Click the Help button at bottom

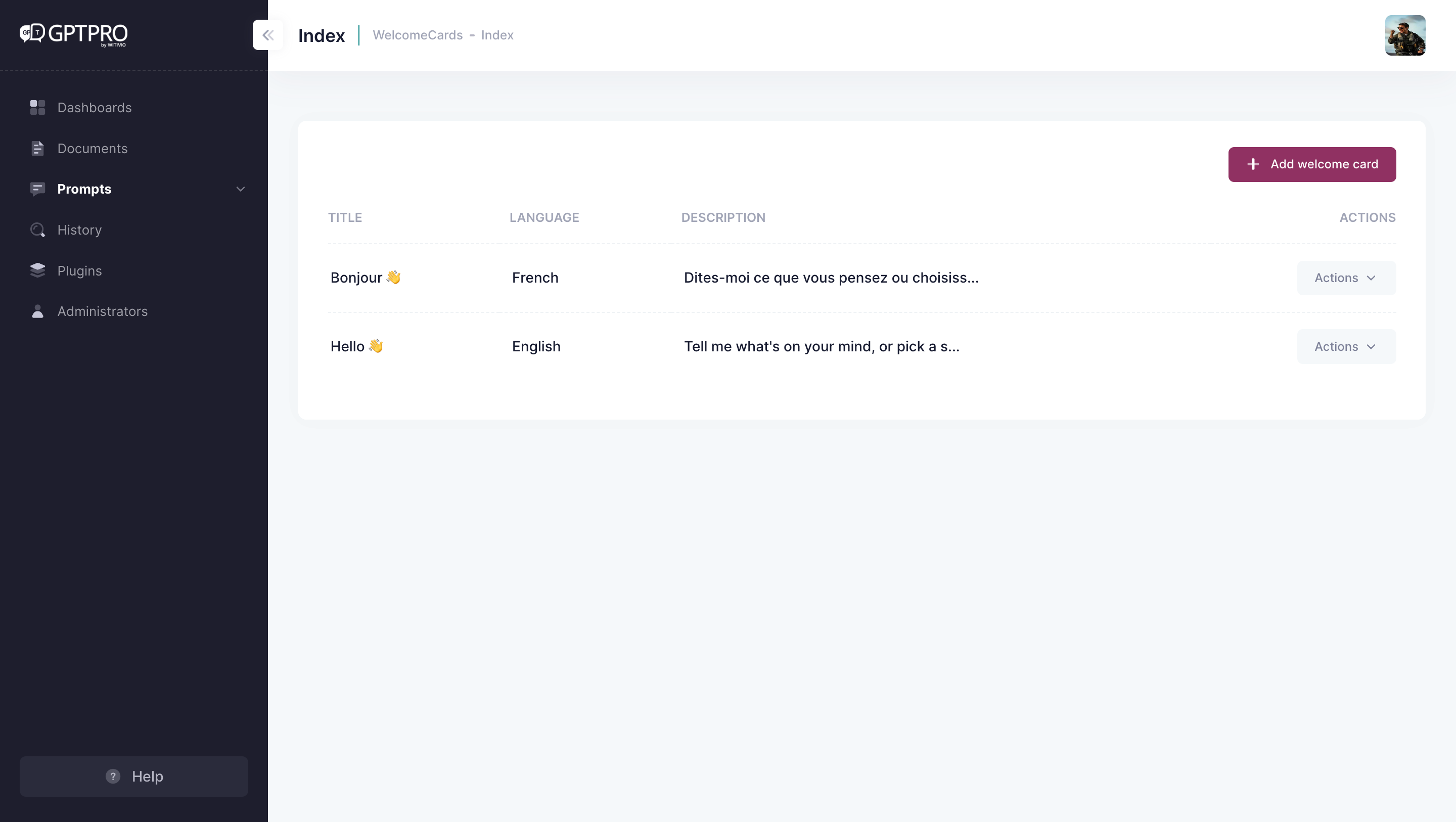(x=133, y=776)
